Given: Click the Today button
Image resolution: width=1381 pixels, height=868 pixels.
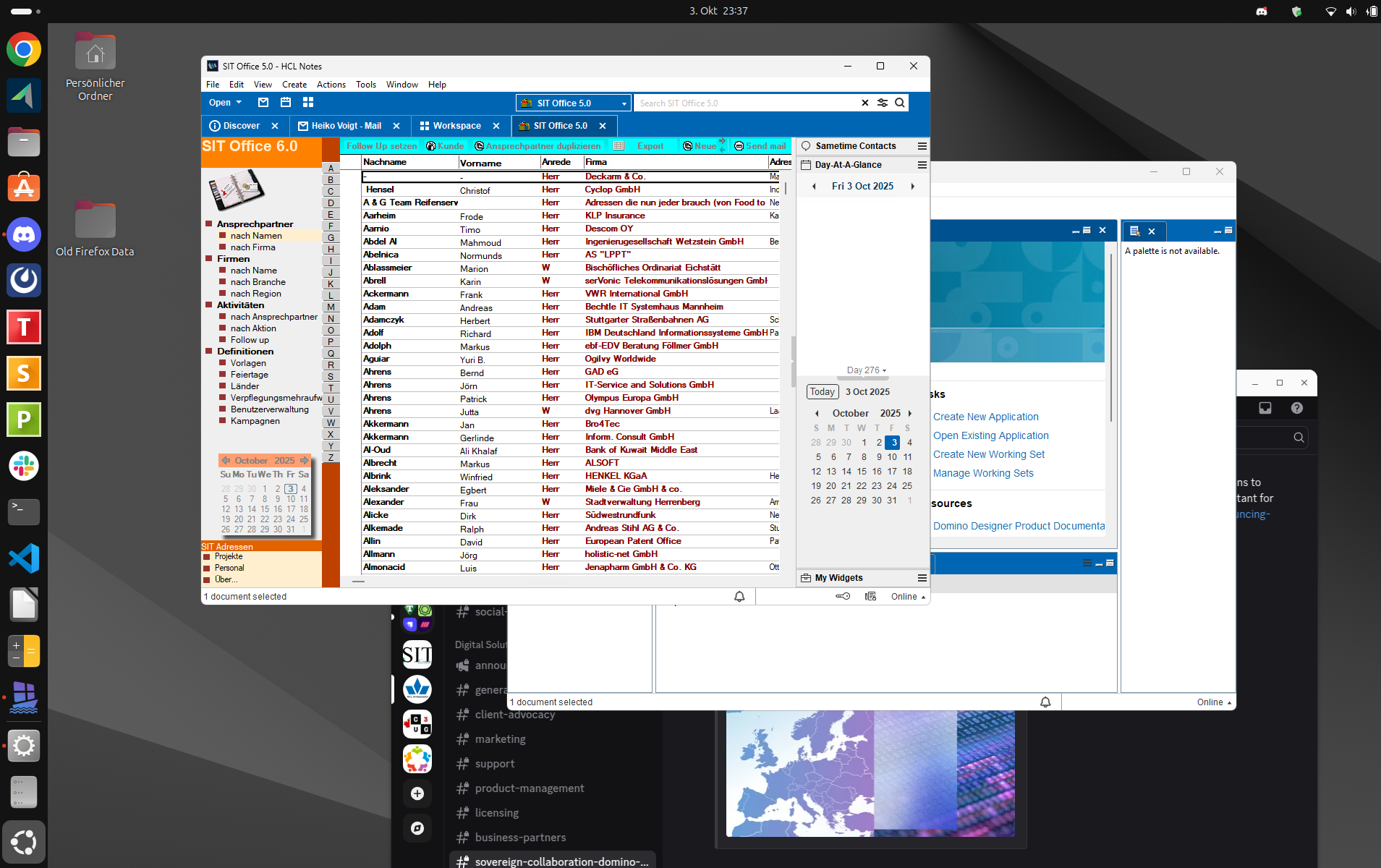Looking at the screenshot, I should click(822, 392).
